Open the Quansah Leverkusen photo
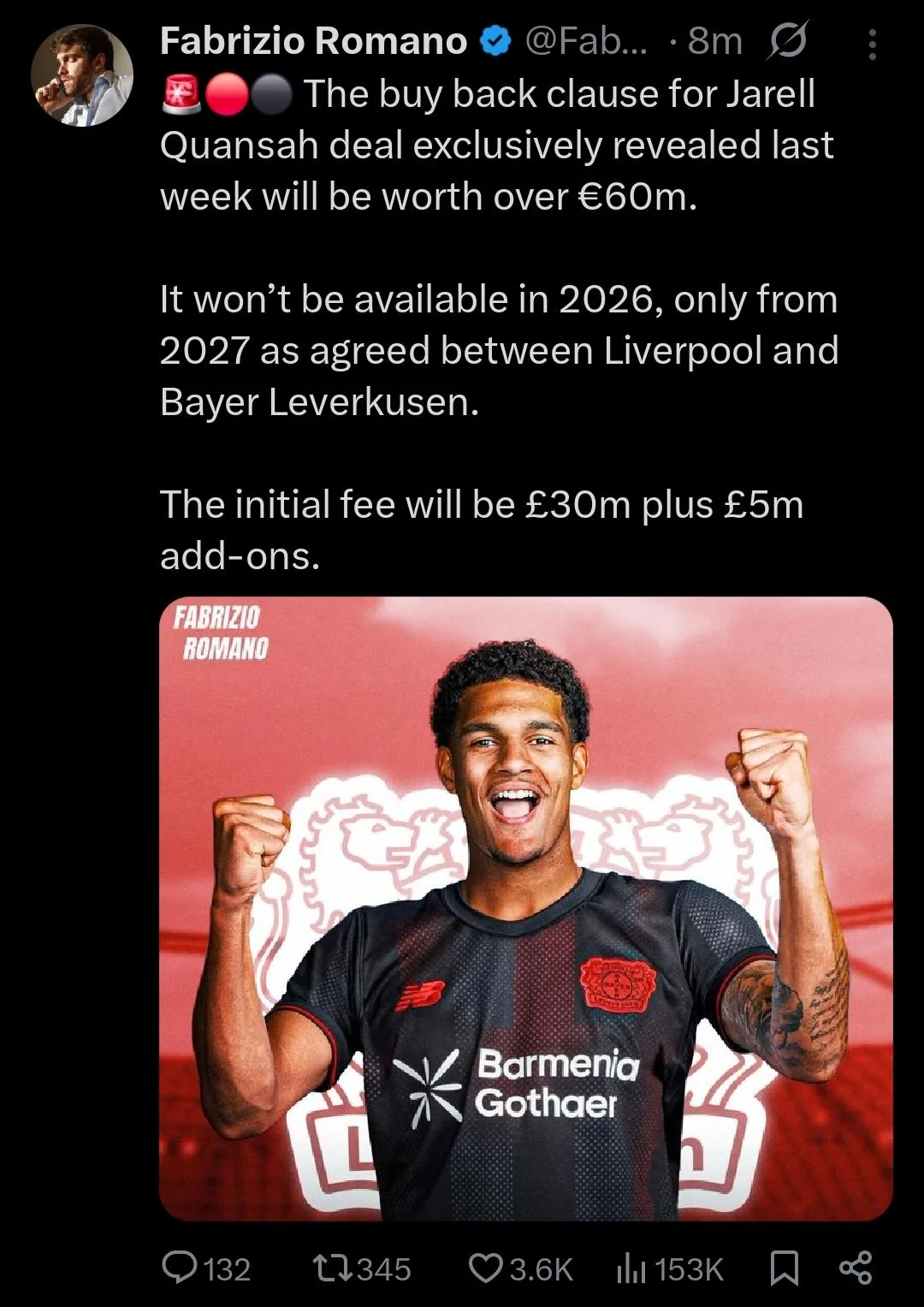The width and height of the screenshot is (924, 1307). point(526,908)
